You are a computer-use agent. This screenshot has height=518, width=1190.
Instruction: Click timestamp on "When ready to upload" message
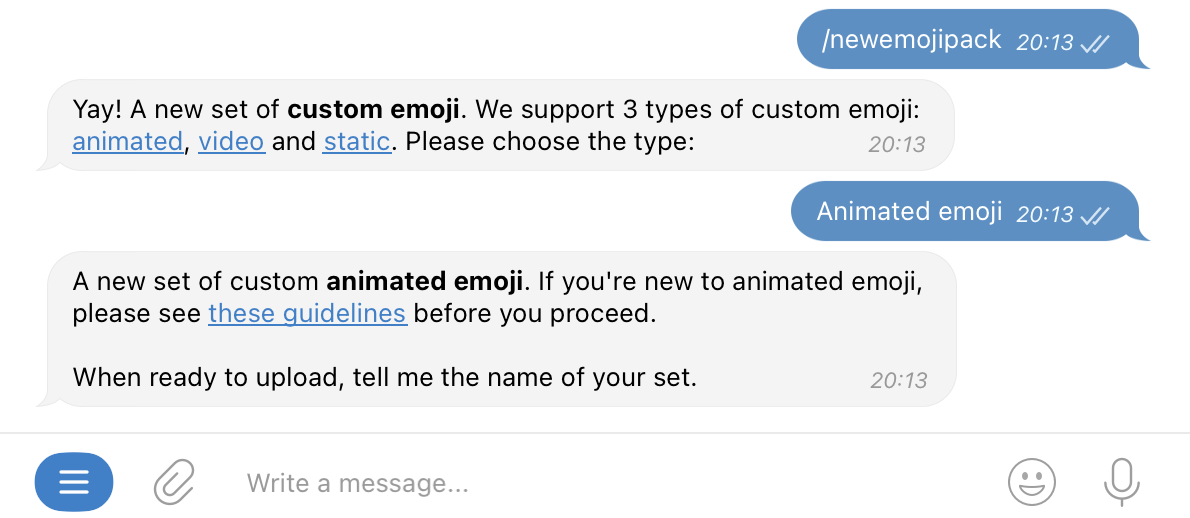click(899, 380)
